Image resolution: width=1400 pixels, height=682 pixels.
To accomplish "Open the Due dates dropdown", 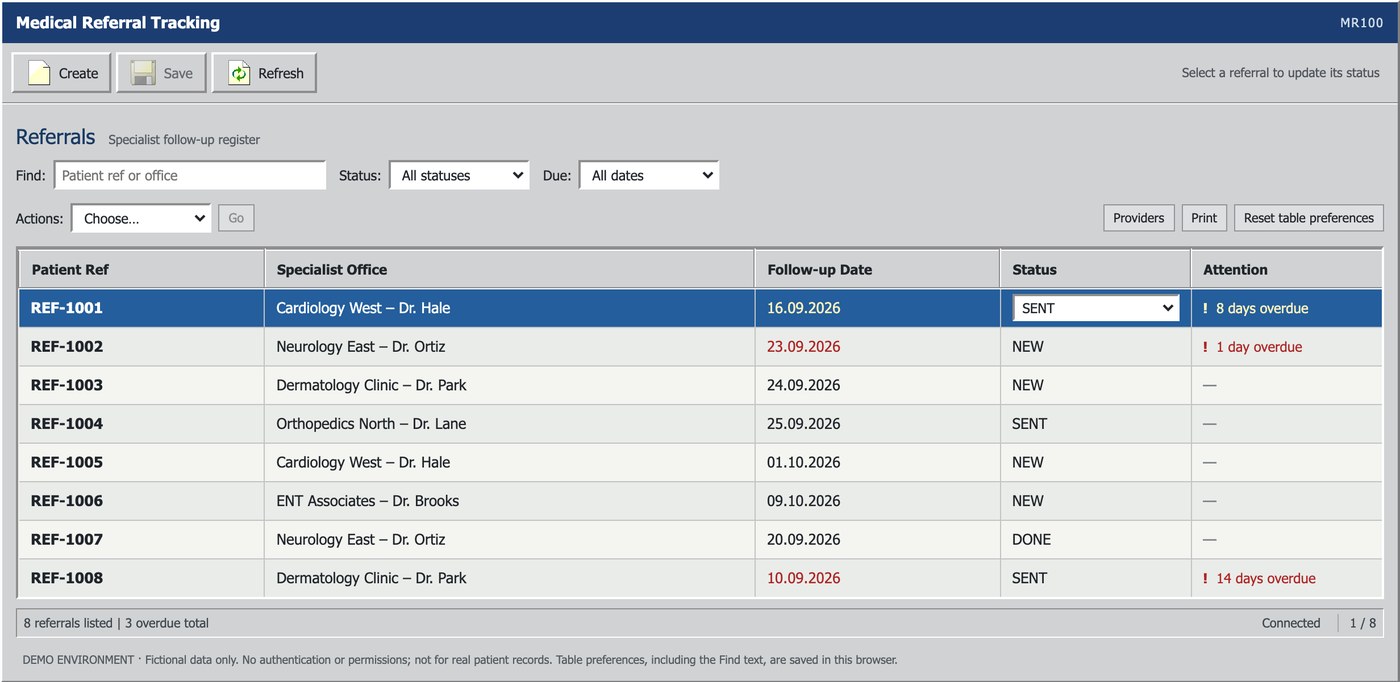I will point(649,175).
